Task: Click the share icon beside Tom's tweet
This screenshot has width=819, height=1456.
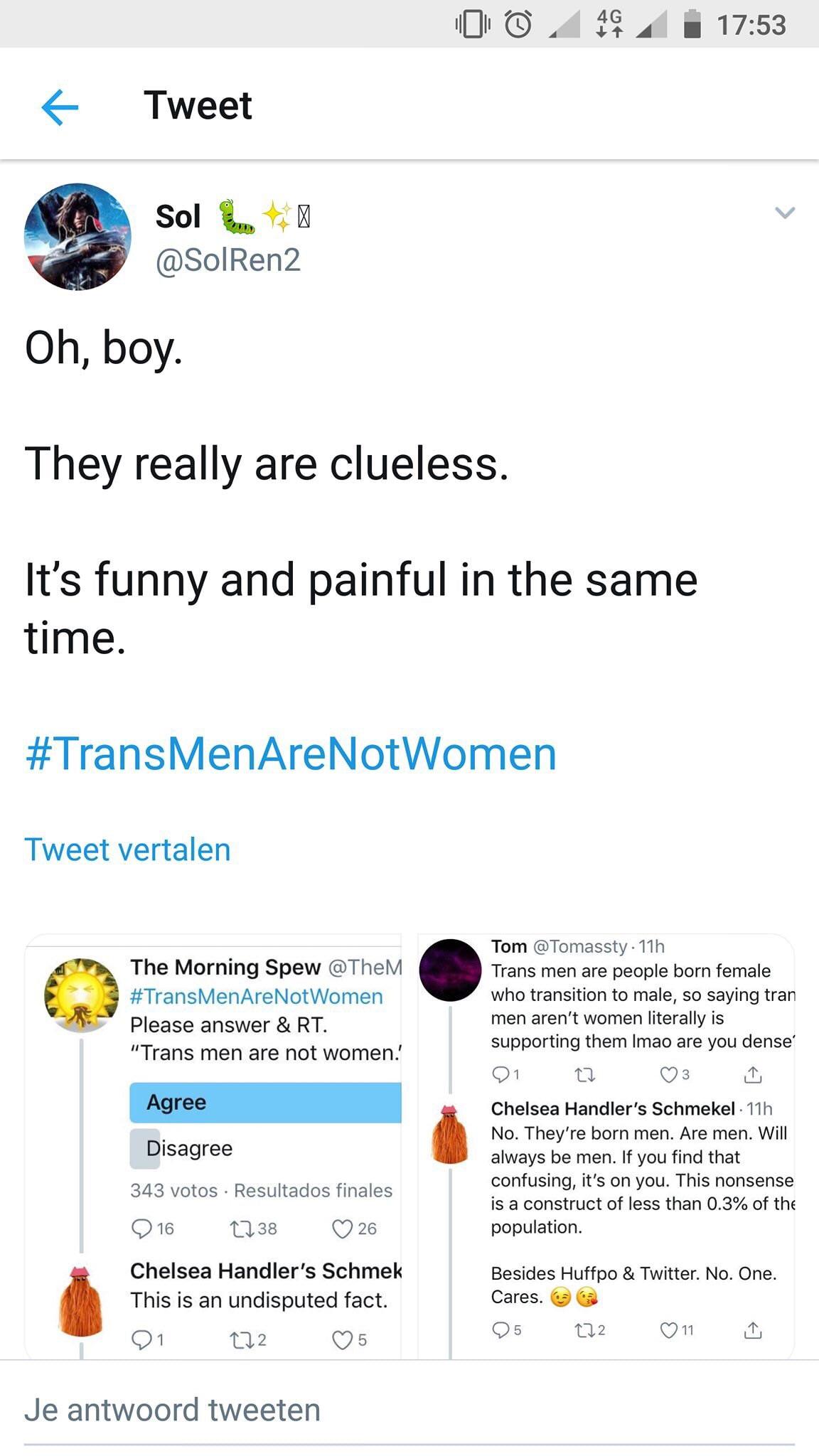Action: [x=754, y=1075]
